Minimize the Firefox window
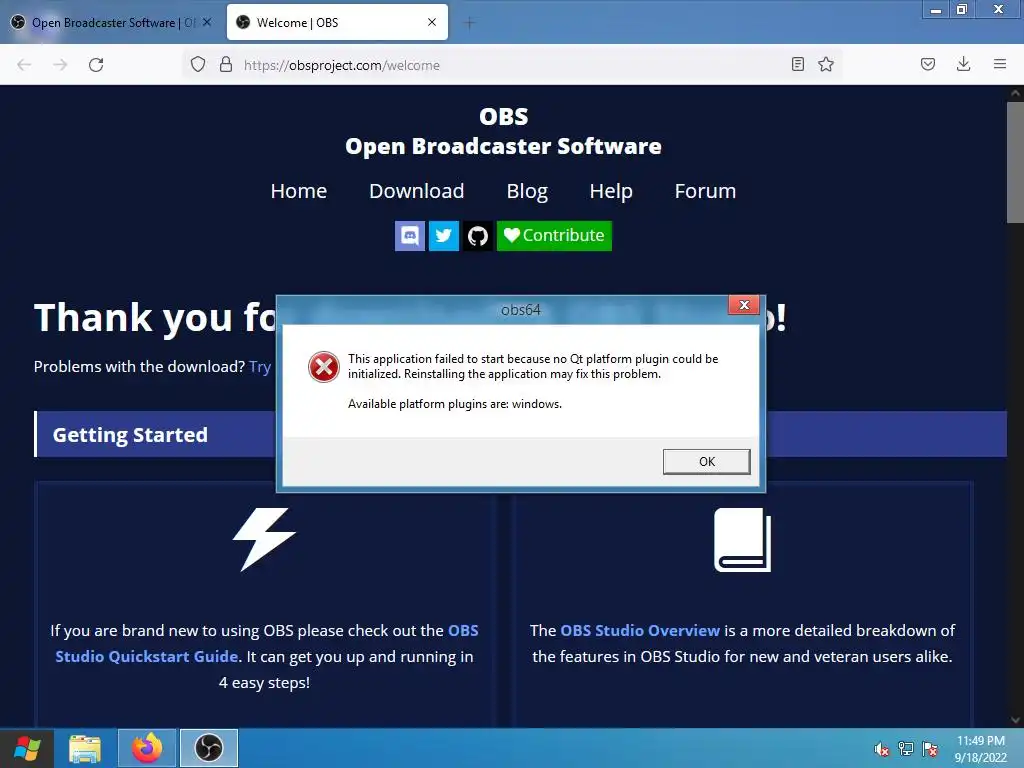This screenshot has height=768, width=1024. point(935,10)
